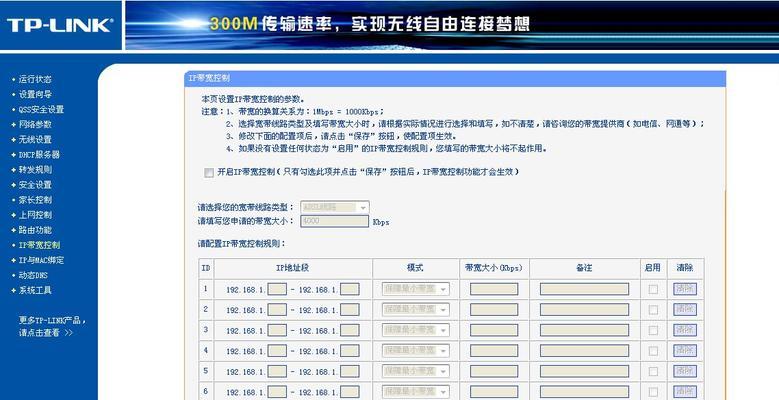Click row 6 备注 input field
This screenshot has height=400, width=779.
[x=584, y=392]
